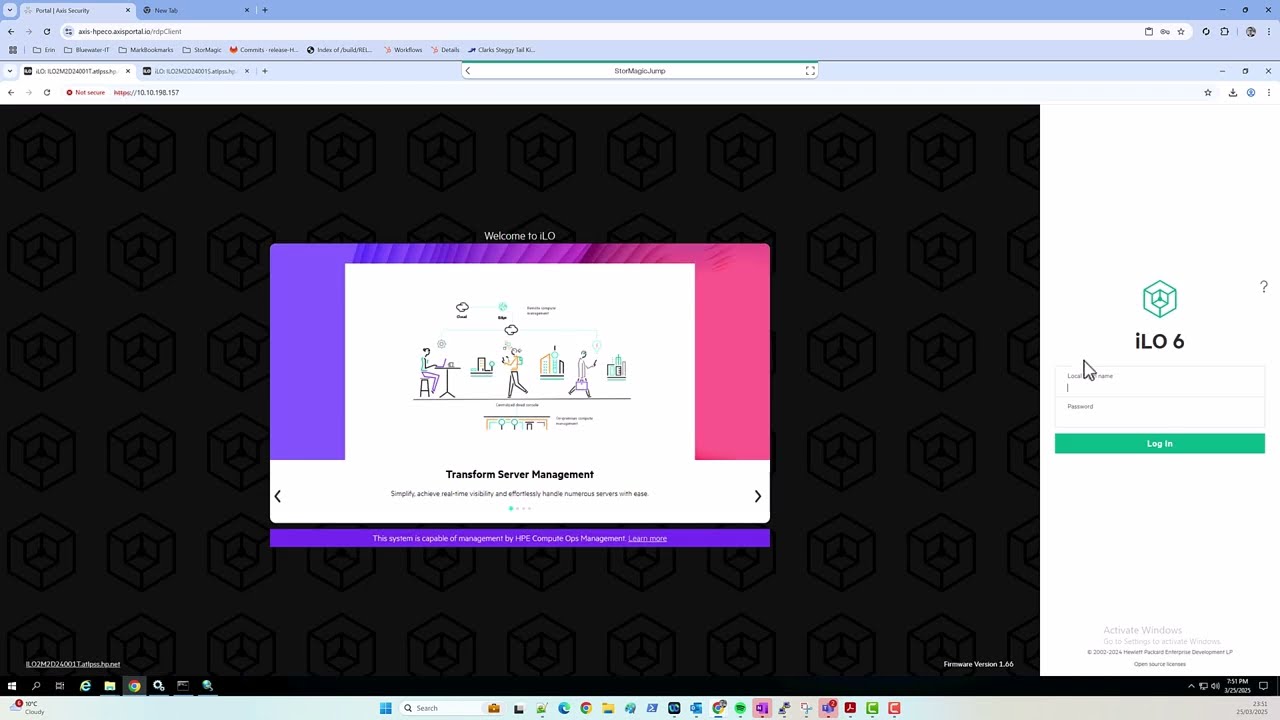The image size is (1280, 720).
Task: Show hidden icons in remote system tray
Action: coord(1191,686)
